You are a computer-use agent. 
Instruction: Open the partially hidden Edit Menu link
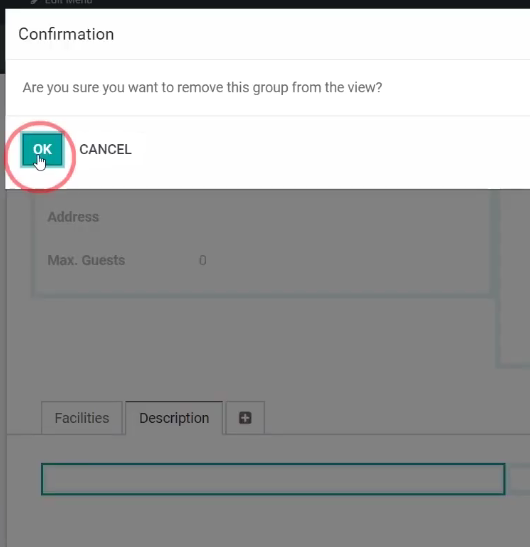[x=68, y=2]
